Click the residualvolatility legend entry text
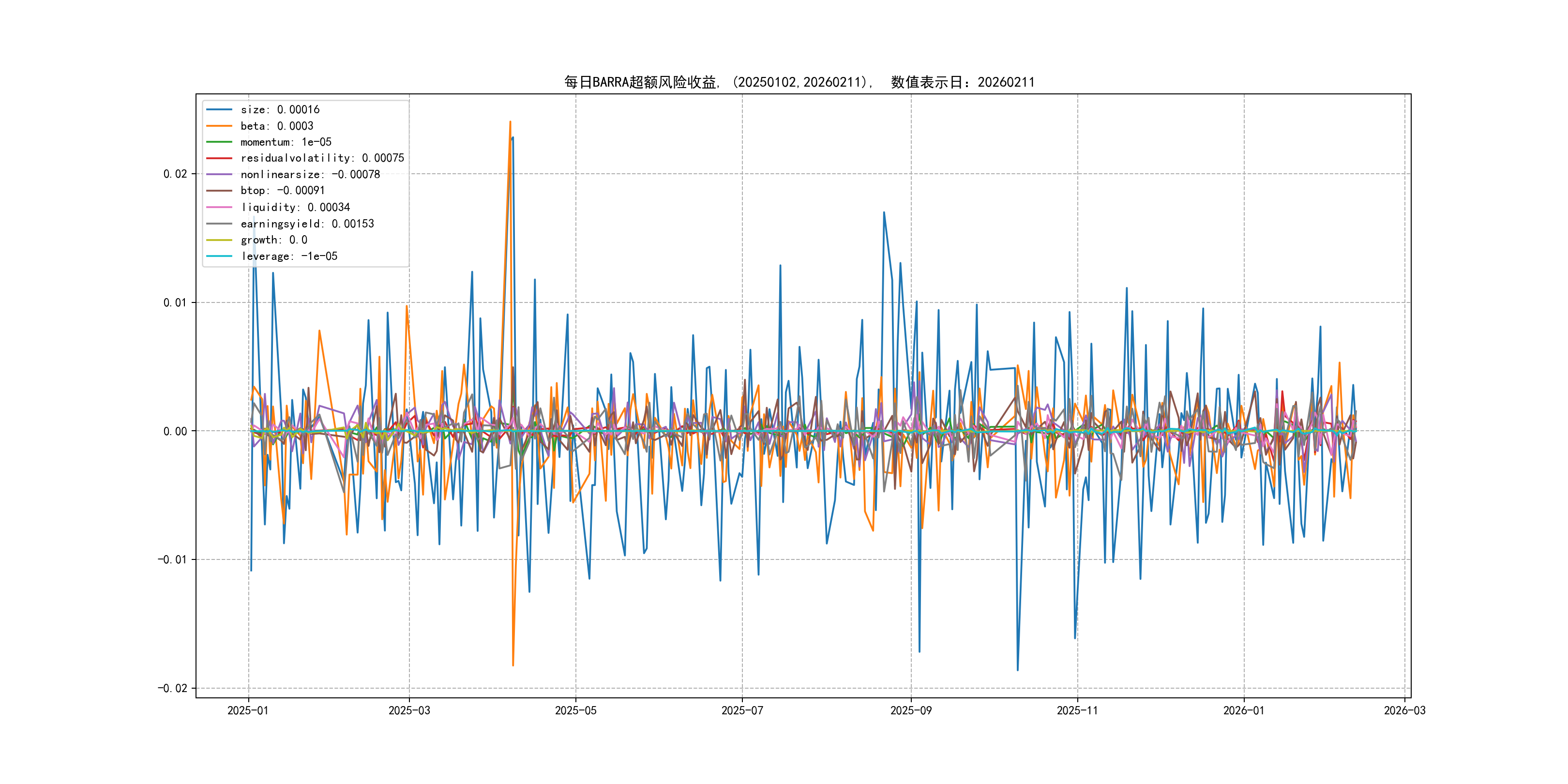Image resolution: width=1568 pixels, height=784 pixels. point(322,158)
